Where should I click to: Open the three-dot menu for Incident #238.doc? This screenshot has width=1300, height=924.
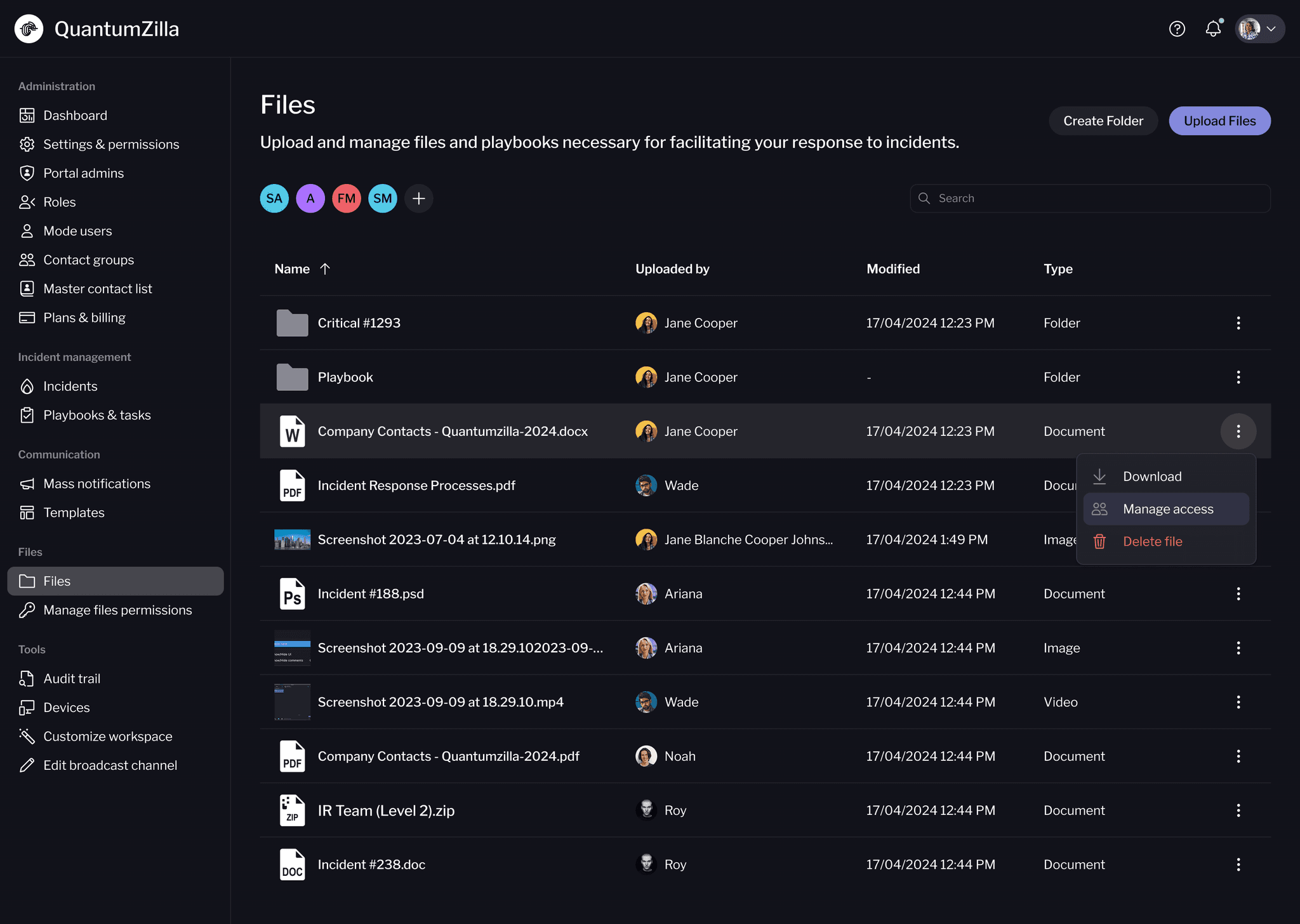tap(1238, 864)
